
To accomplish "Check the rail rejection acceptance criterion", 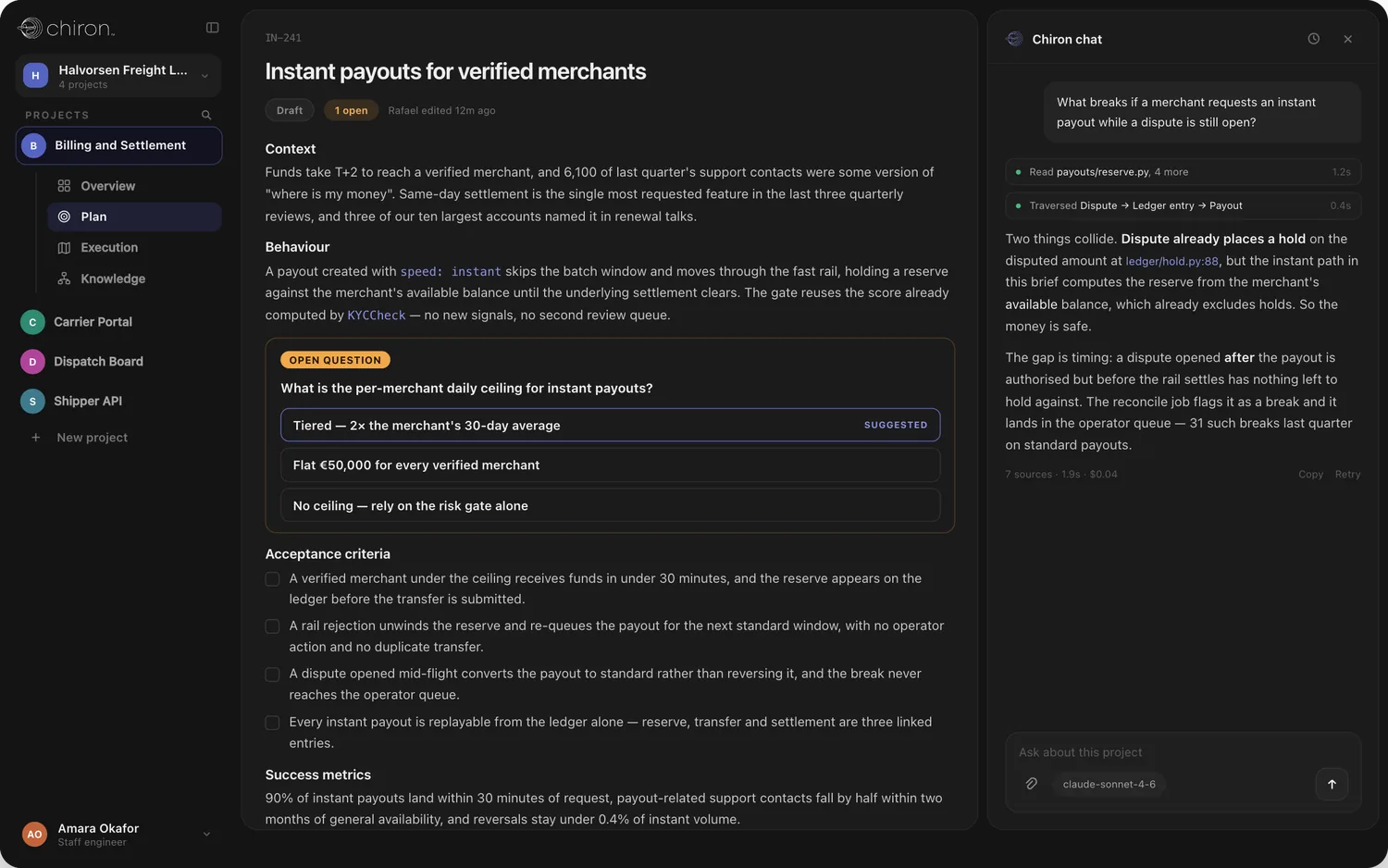I will pos(272,626).
